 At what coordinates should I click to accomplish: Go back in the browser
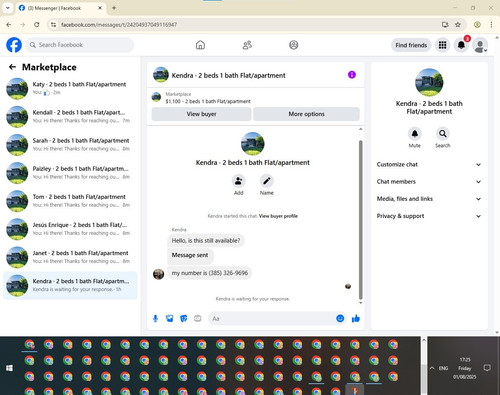click(x=9, y=25)
